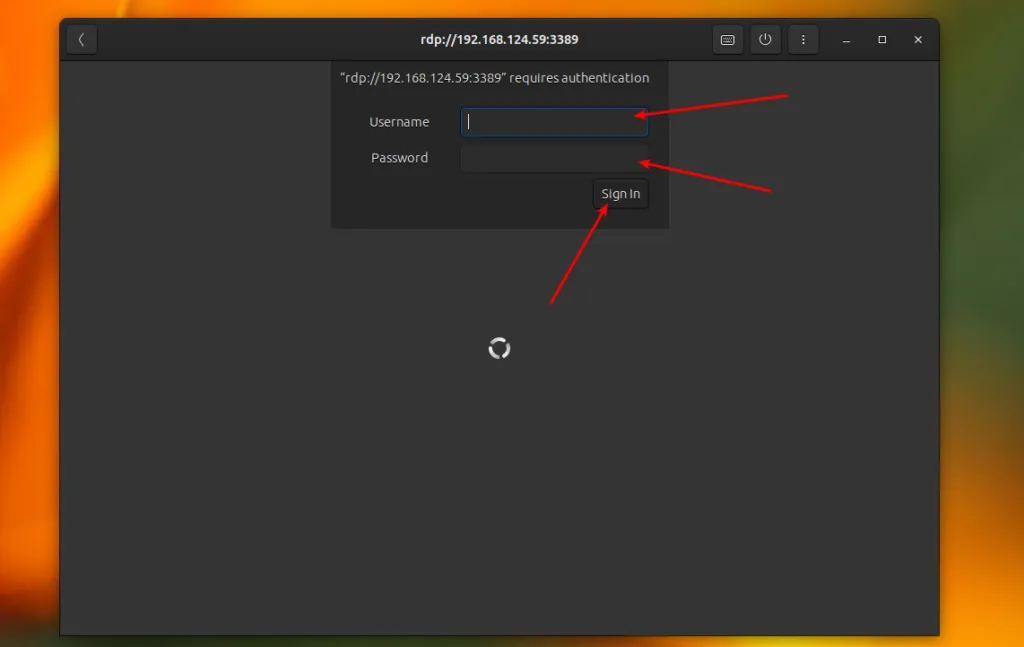Close the rdp connection window
The width and height of the screenshot is (1024, 647).
[918, 40]
